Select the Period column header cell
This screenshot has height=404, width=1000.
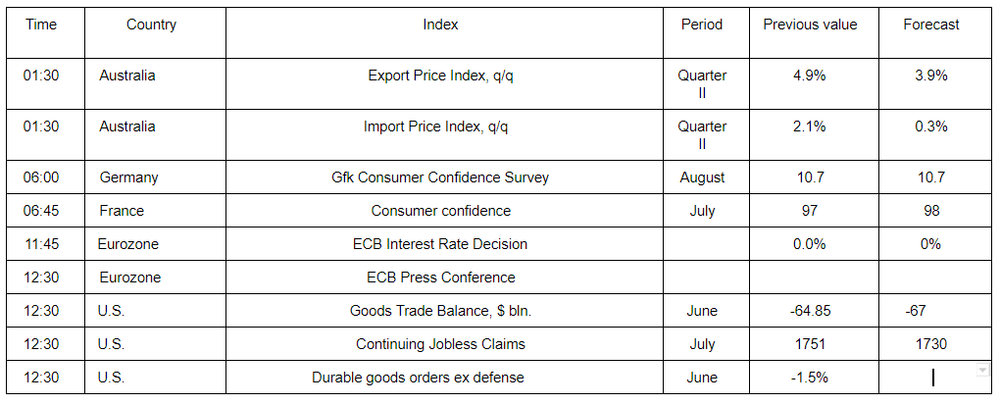click(x=706, y=33)
